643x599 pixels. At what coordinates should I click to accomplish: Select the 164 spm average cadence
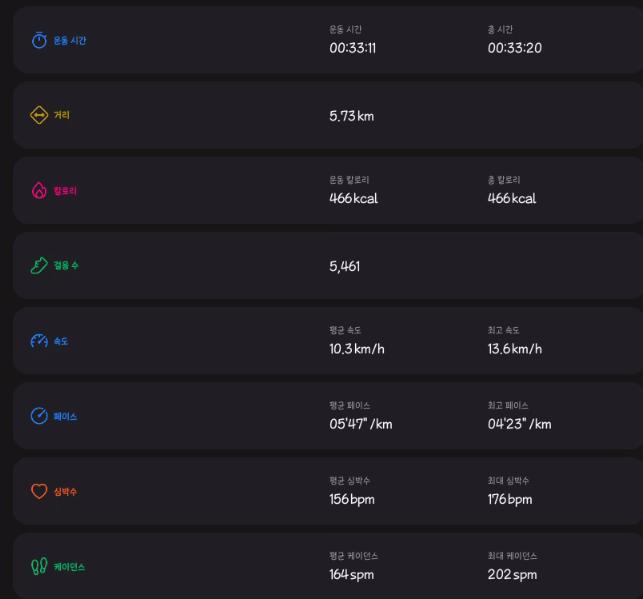click(351, 574)
